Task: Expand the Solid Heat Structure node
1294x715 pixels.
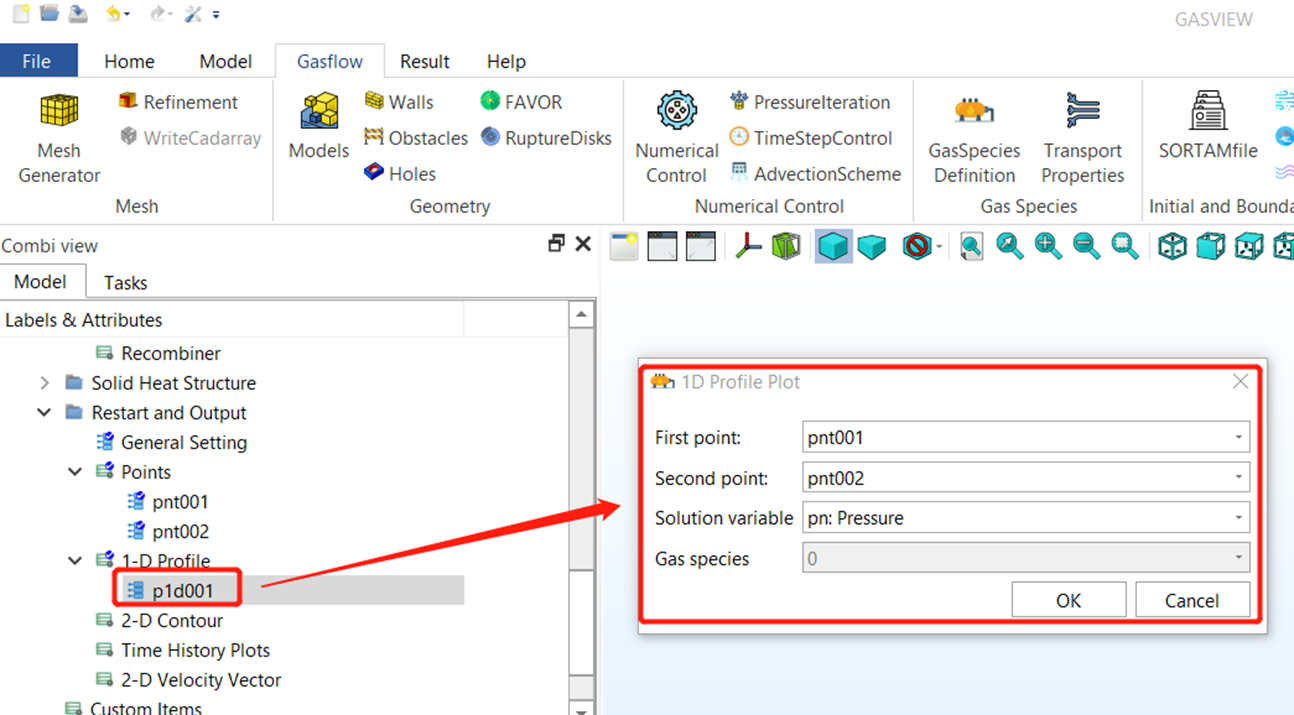Action: (x=44, y=383)
